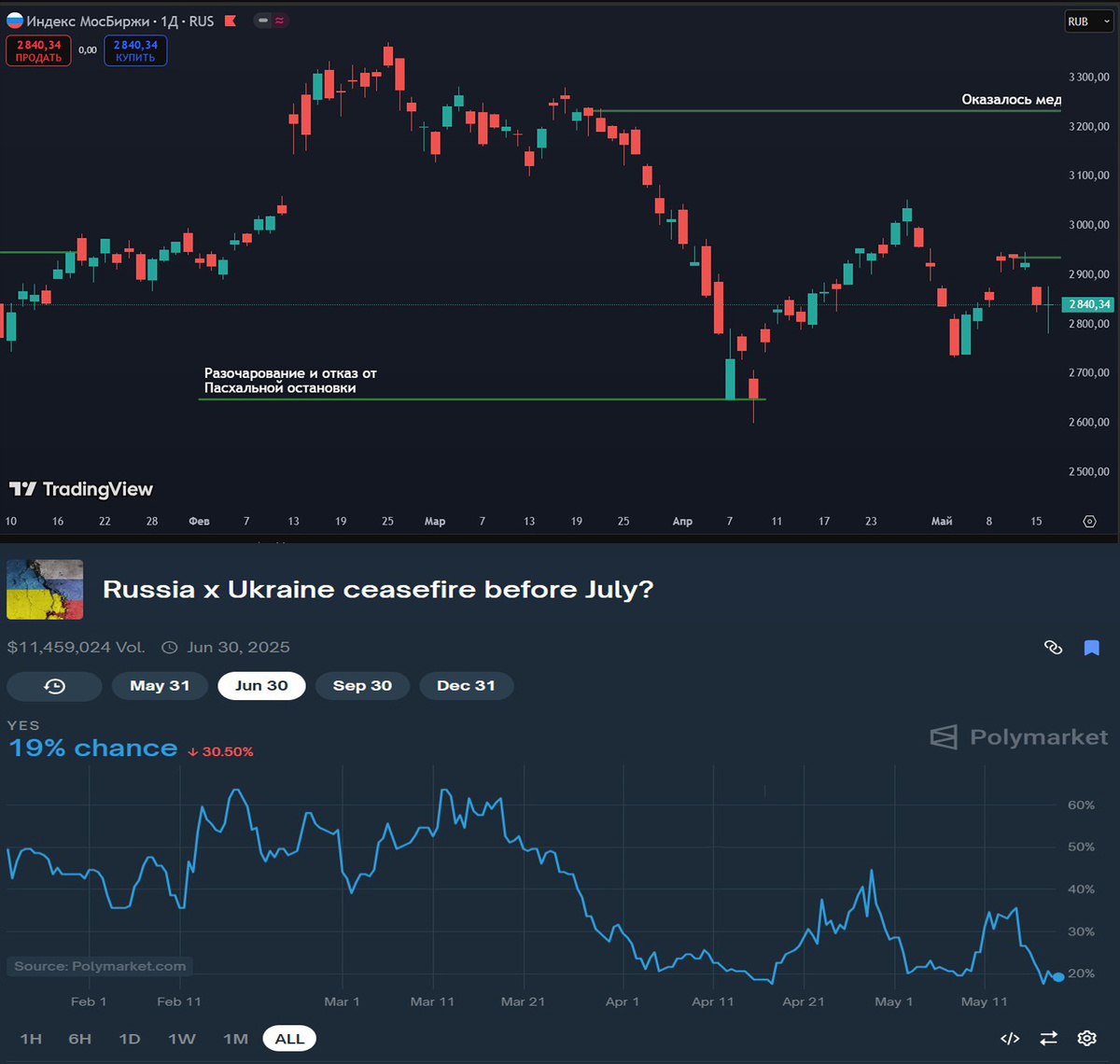This screenshot has height=1064, width=1120.
Task: Click the Jun 30, 2025 end date text
Action: coord(238,647)
